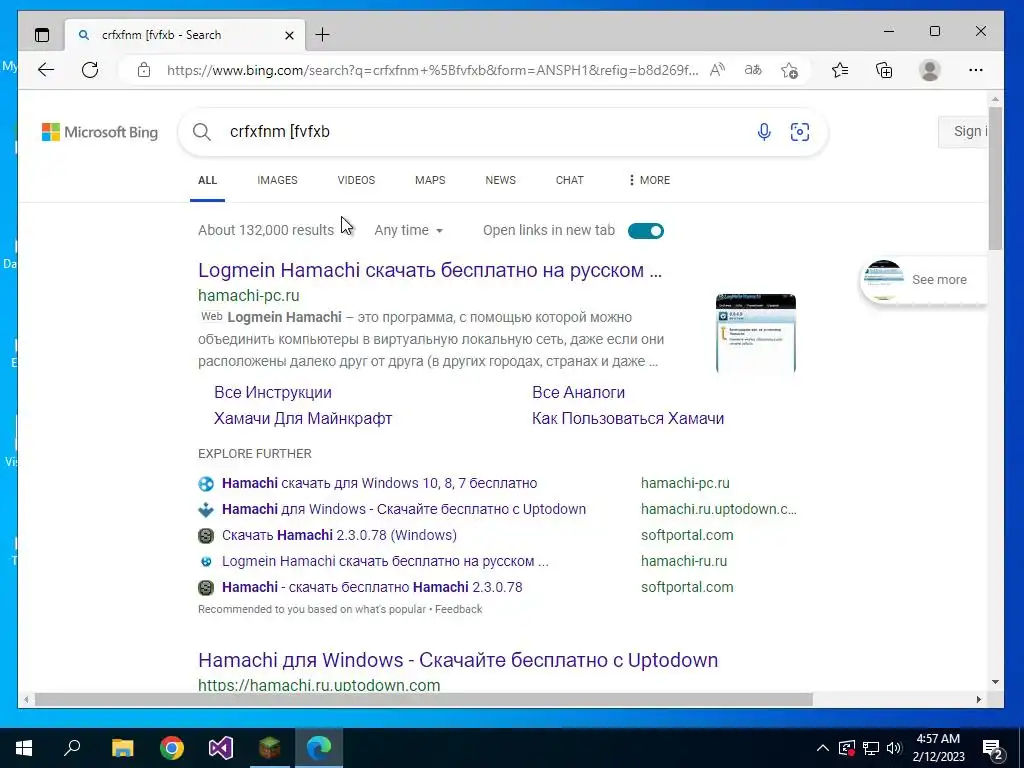Expand the MORE search categories menu

click(649, 180)
